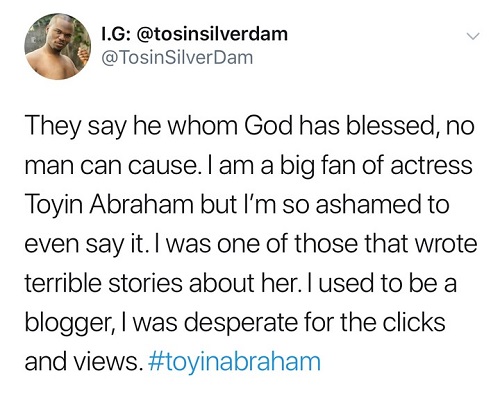Image resolution: width=500 pixels, height=418 pixels.
Task: Click the phrase 'man can cause.'
Action: coord(111,167)
